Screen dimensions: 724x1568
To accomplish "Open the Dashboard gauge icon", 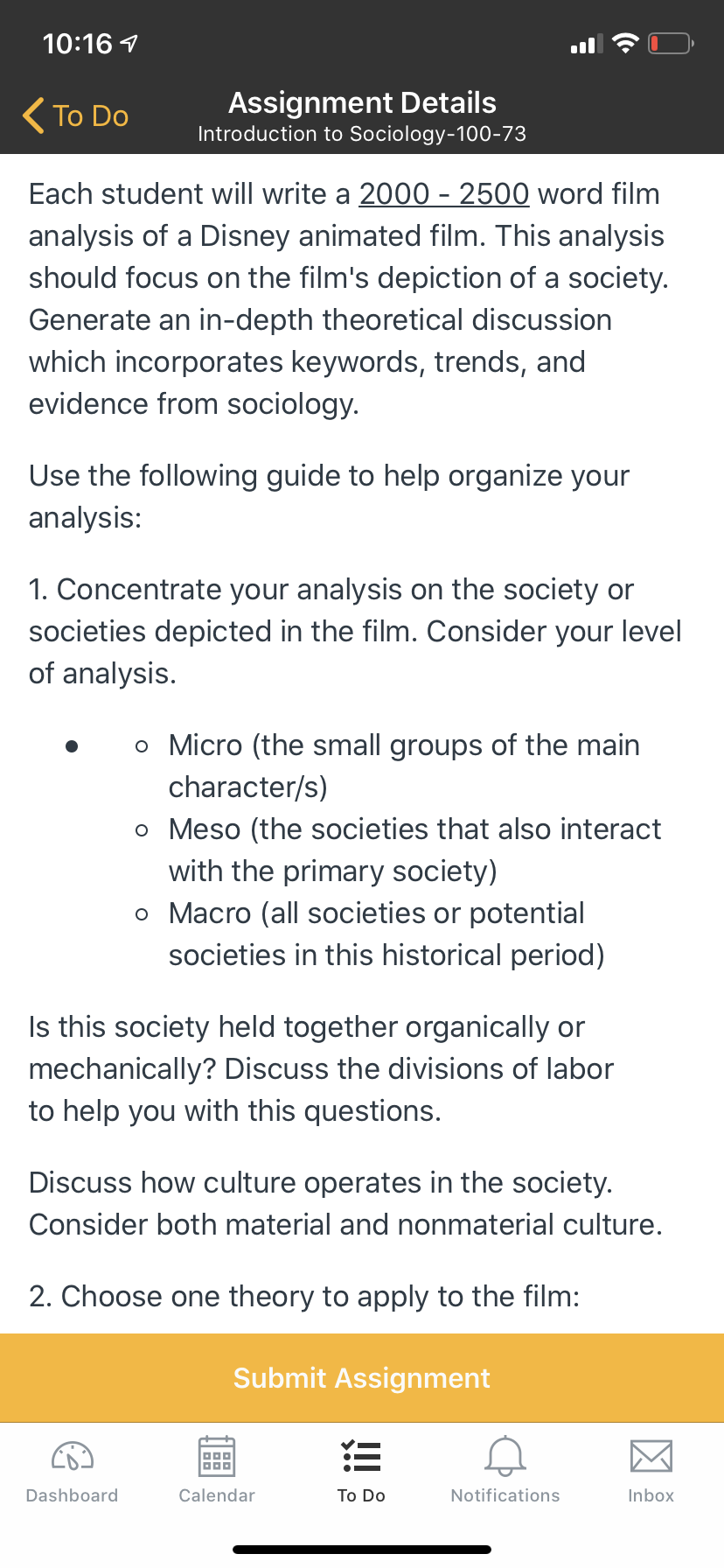I will (x=73, y=1456).
